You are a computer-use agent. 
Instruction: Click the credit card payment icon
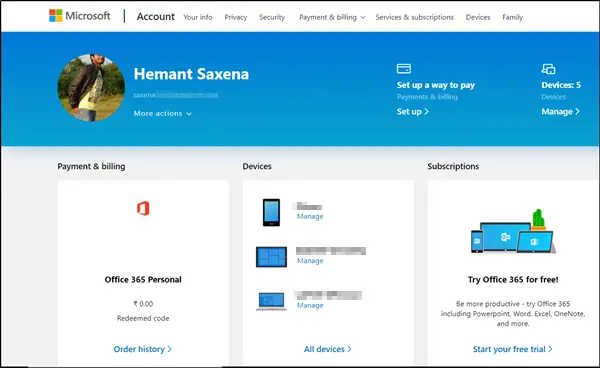click(404, 68)
